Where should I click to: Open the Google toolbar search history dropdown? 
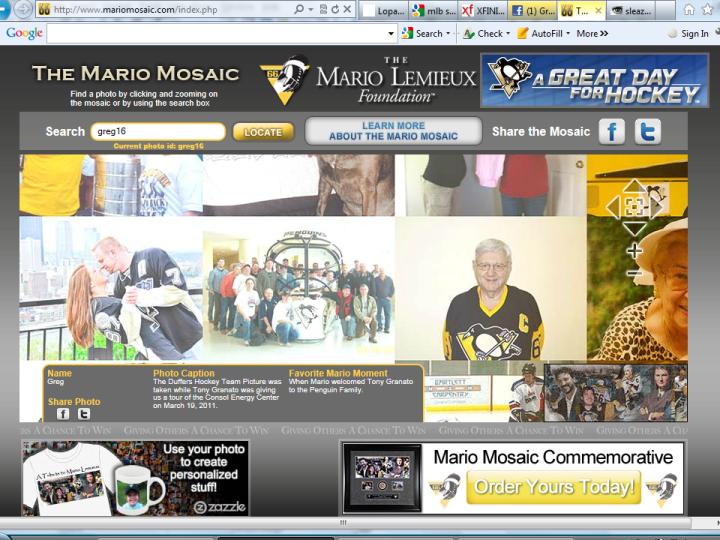[x=391, y=34]
